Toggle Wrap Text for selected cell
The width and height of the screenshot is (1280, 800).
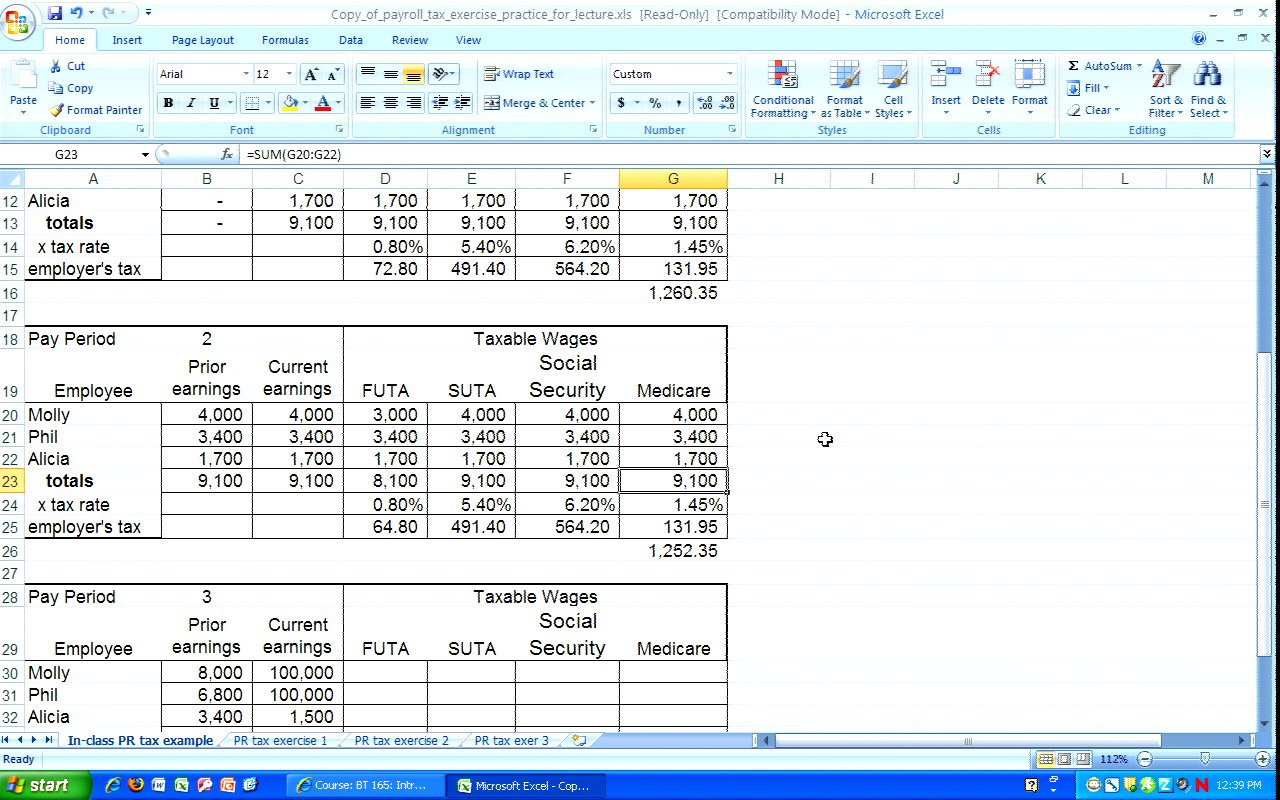[519, 74]
